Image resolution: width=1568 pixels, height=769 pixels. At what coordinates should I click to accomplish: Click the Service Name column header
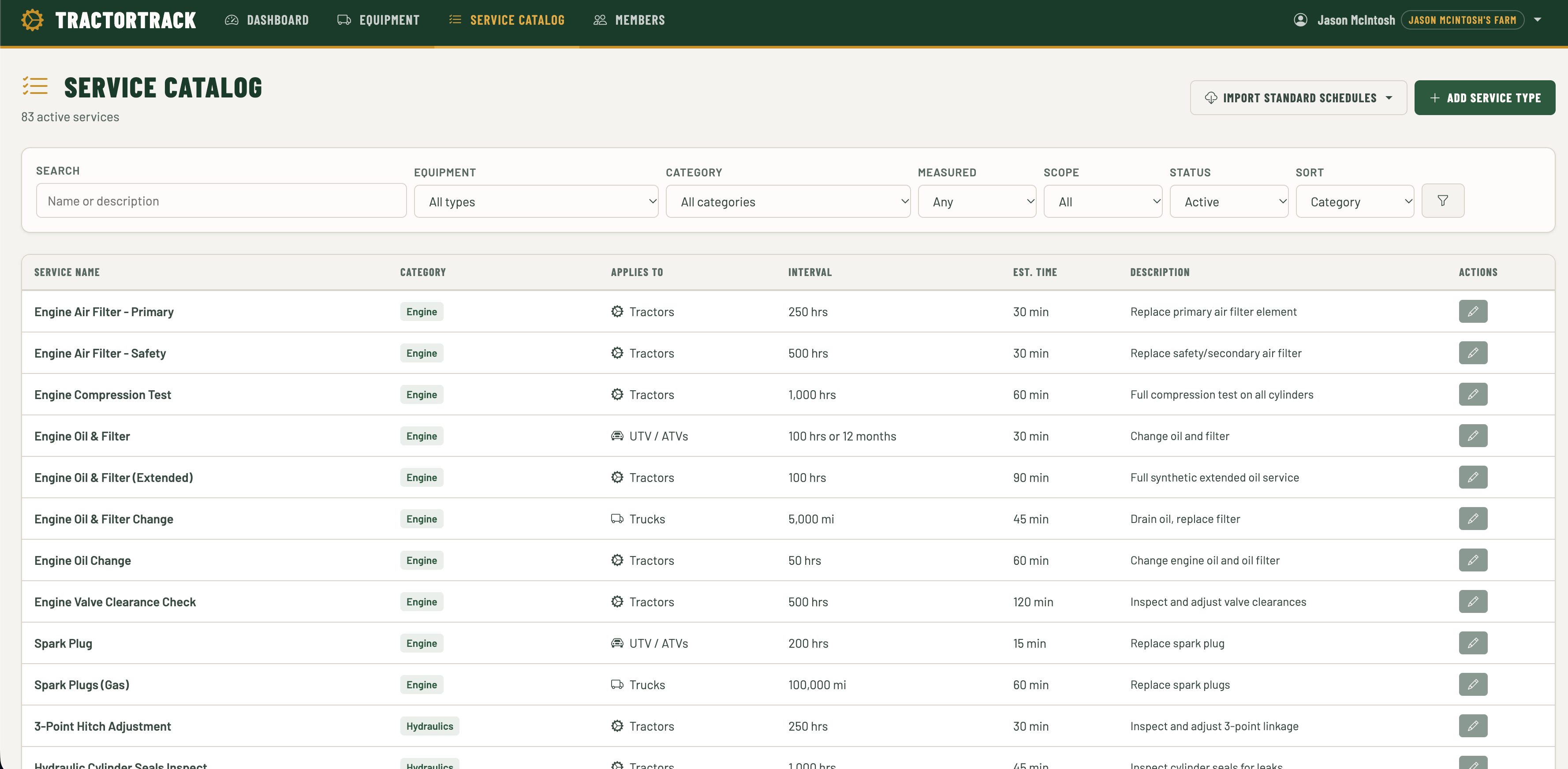tap(67, 272)
